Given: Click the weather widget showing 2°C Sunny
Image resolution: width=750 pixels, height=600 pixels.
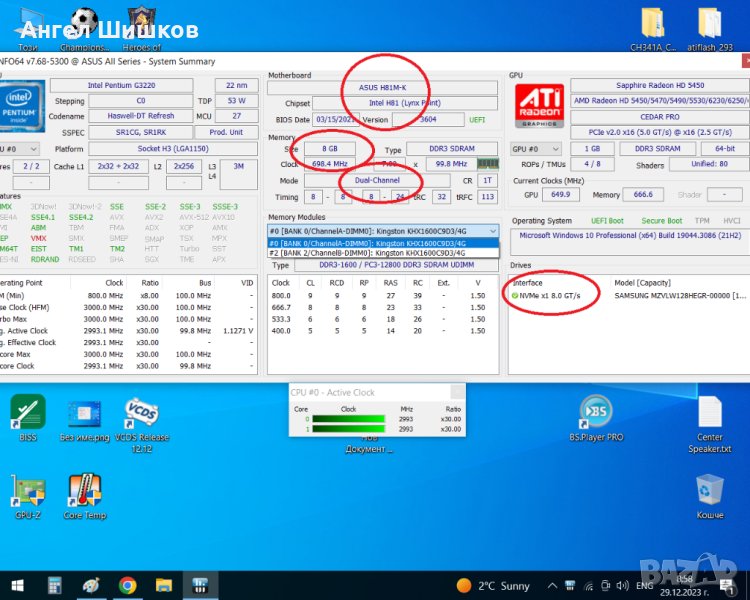Looking at the screenshot, I should pos(493,585).
